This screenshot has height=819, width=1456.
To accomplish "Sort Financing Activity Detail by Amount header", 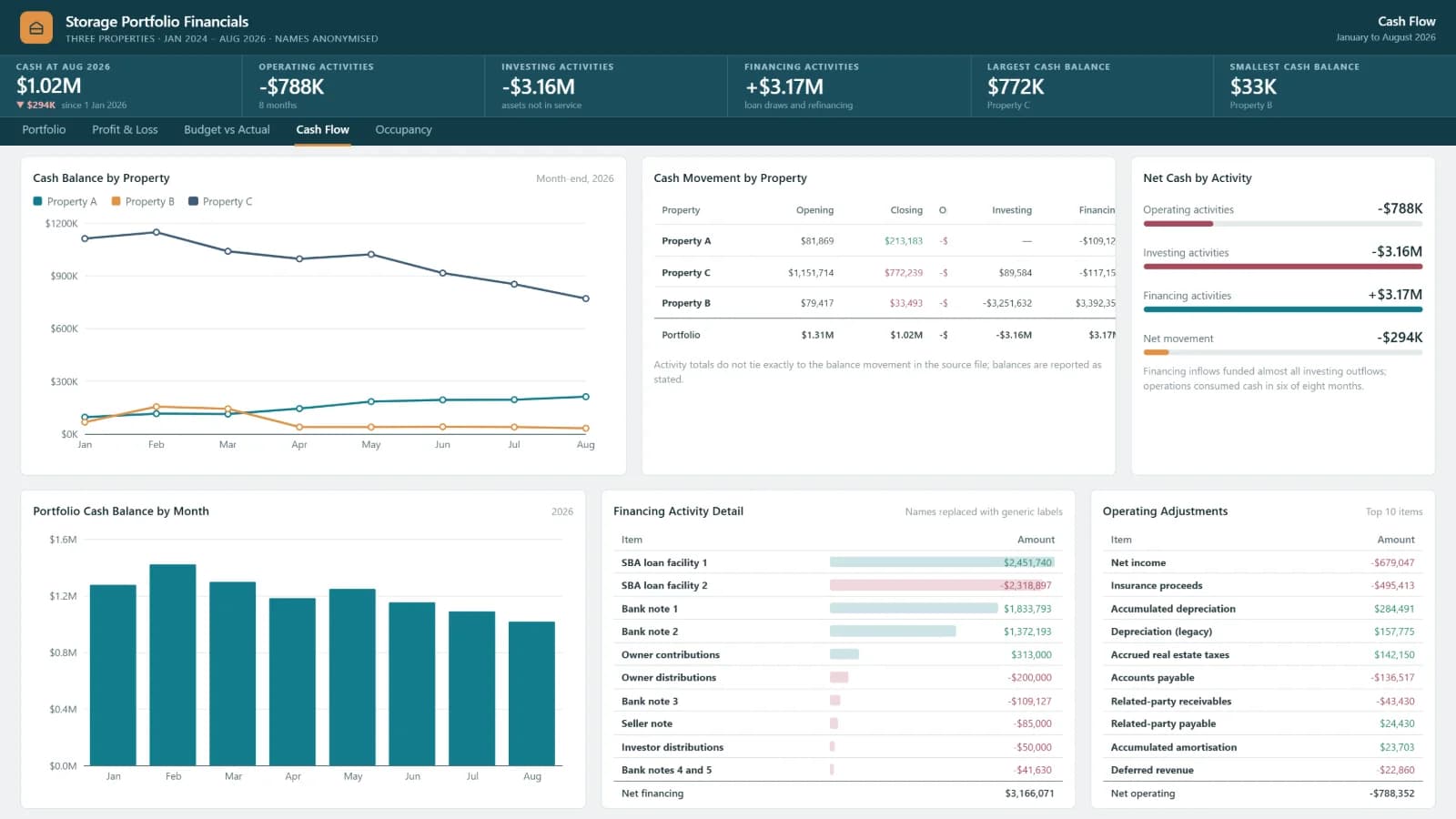I will point(1036,540).
